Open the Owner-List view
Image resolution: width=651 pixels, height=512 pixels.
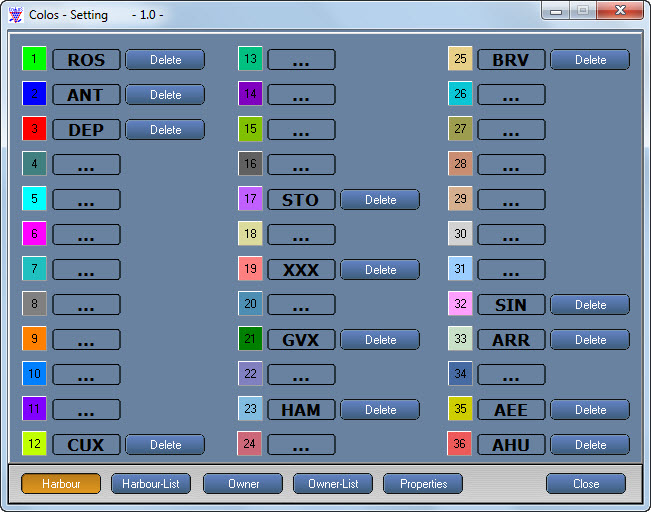333,484
